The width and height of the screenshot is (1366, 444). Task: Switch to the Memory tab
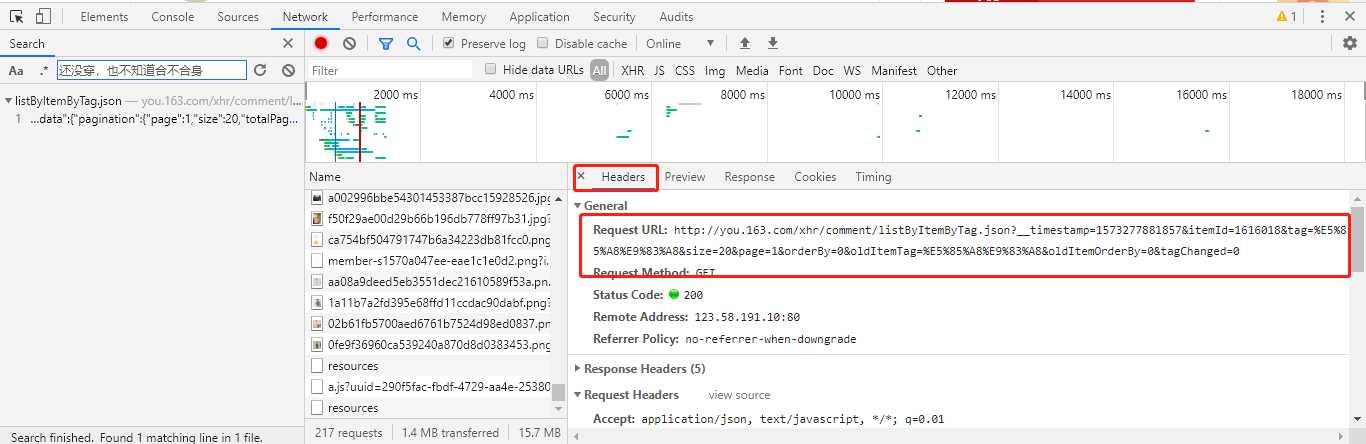[x=464, y=16]
